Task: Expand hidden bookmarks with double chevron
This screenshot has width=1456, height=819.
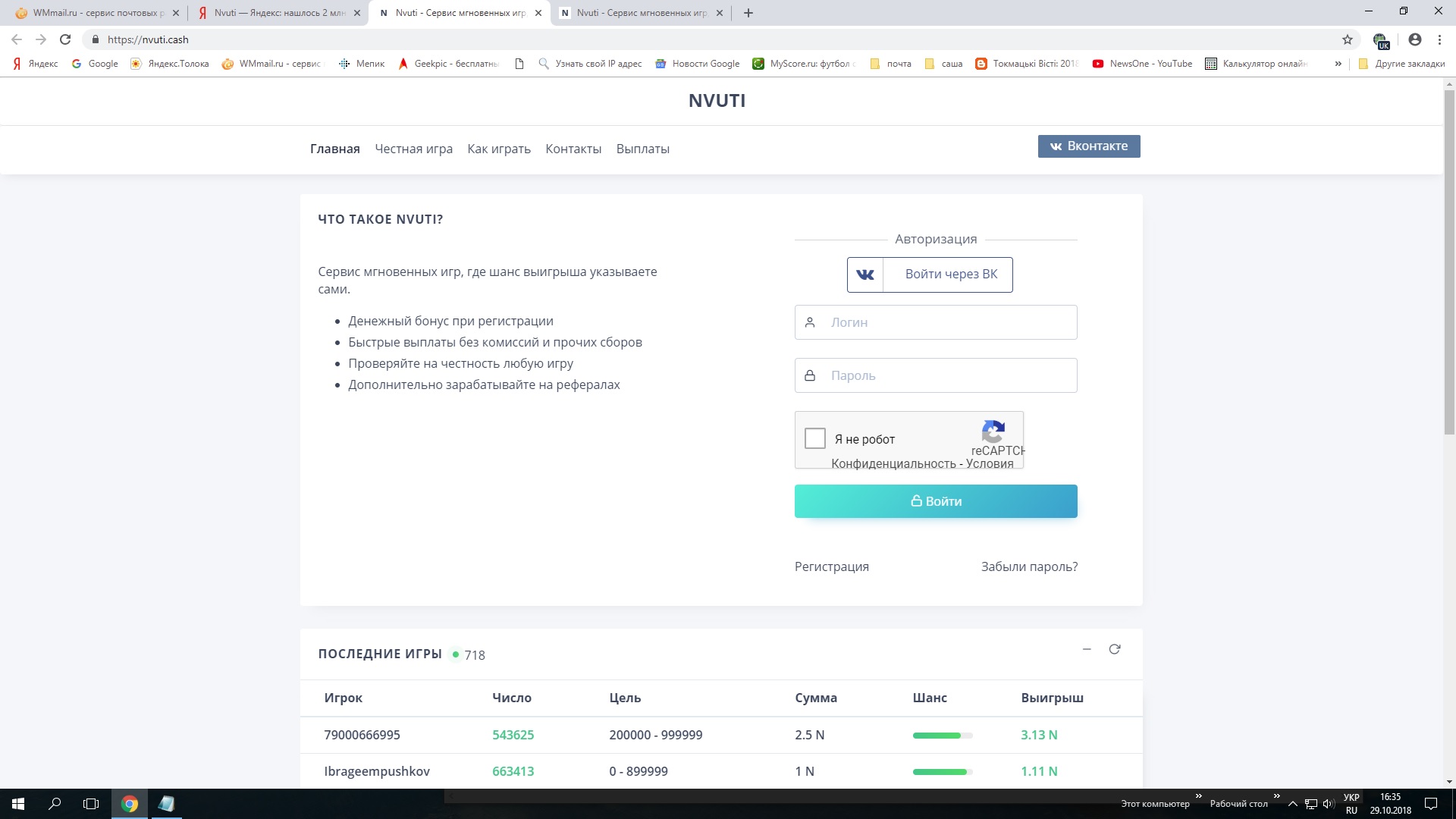Action: (x=1338, y=64)
